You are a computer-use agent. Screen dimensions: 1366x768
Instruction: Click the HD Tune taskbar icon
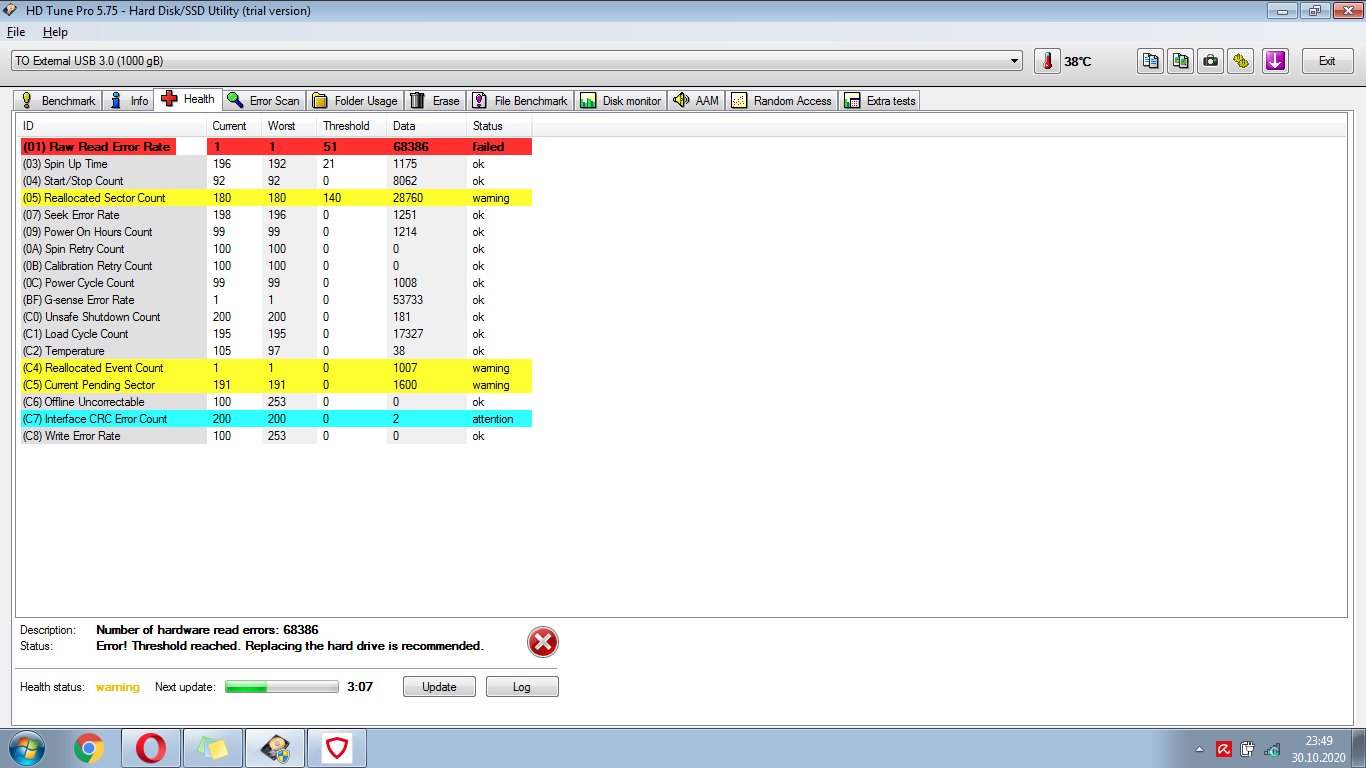coord(275,748)
